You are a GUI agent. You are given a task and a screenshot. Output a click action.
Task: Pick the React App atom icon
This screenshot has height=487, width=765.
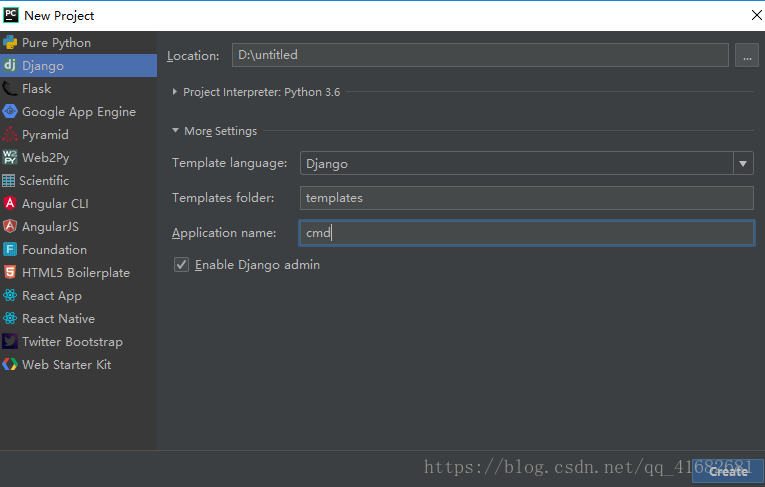pos(10,295)
